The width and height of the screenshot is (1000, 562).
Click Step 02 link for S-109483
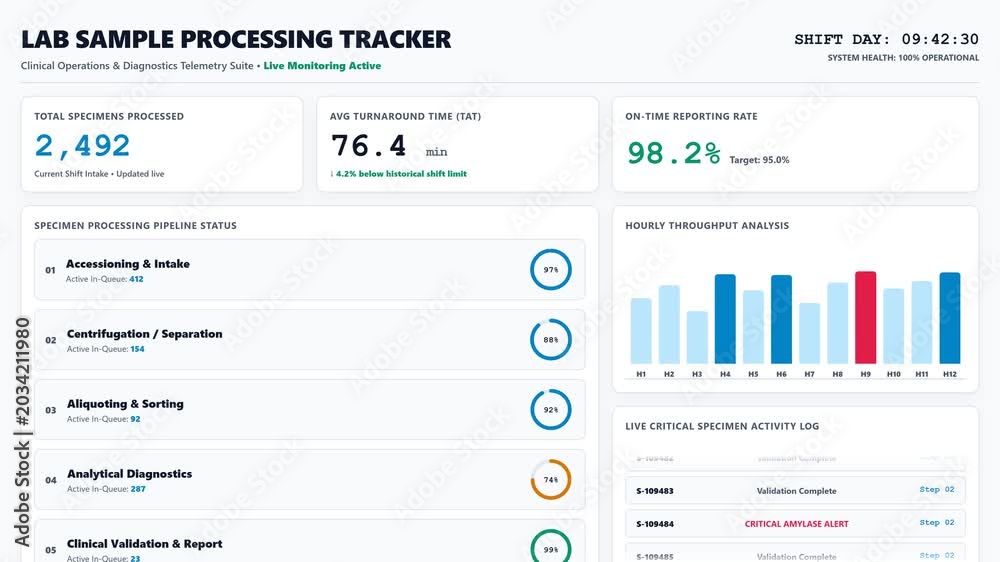tap(937, 489)
